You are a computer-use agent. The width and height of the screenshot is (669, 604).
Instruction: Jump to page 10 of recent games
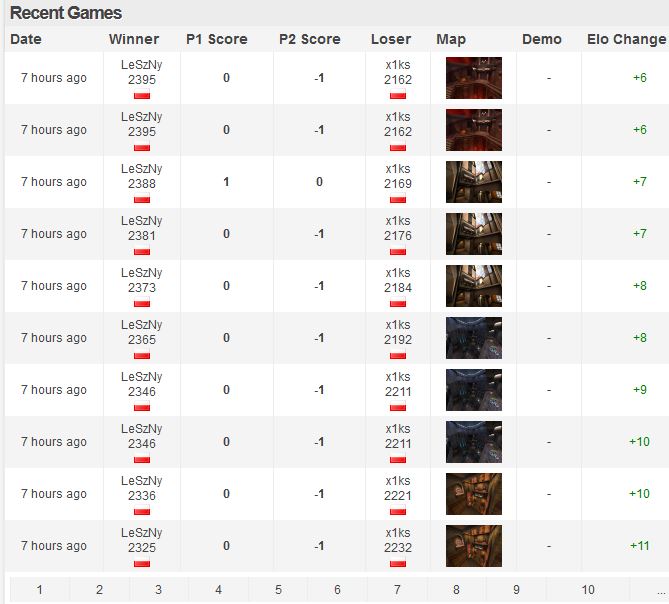pos(587,590)
